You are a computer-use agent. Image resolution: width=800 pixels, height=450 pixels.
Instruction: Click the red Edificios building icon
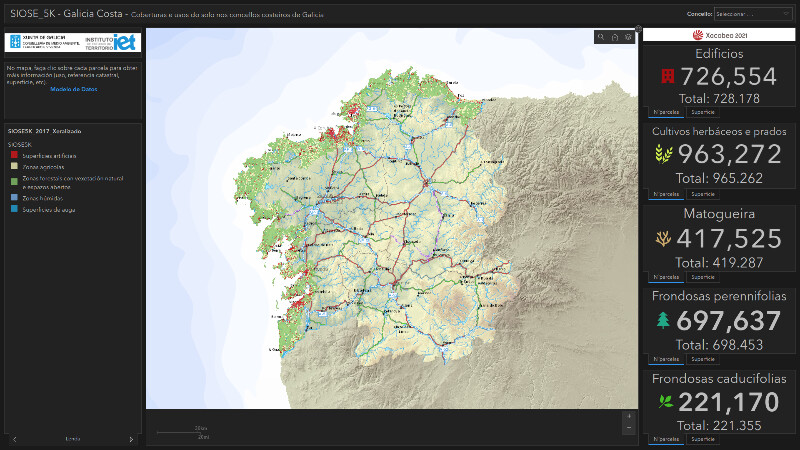pyautogui.click(x=667, y=76)
